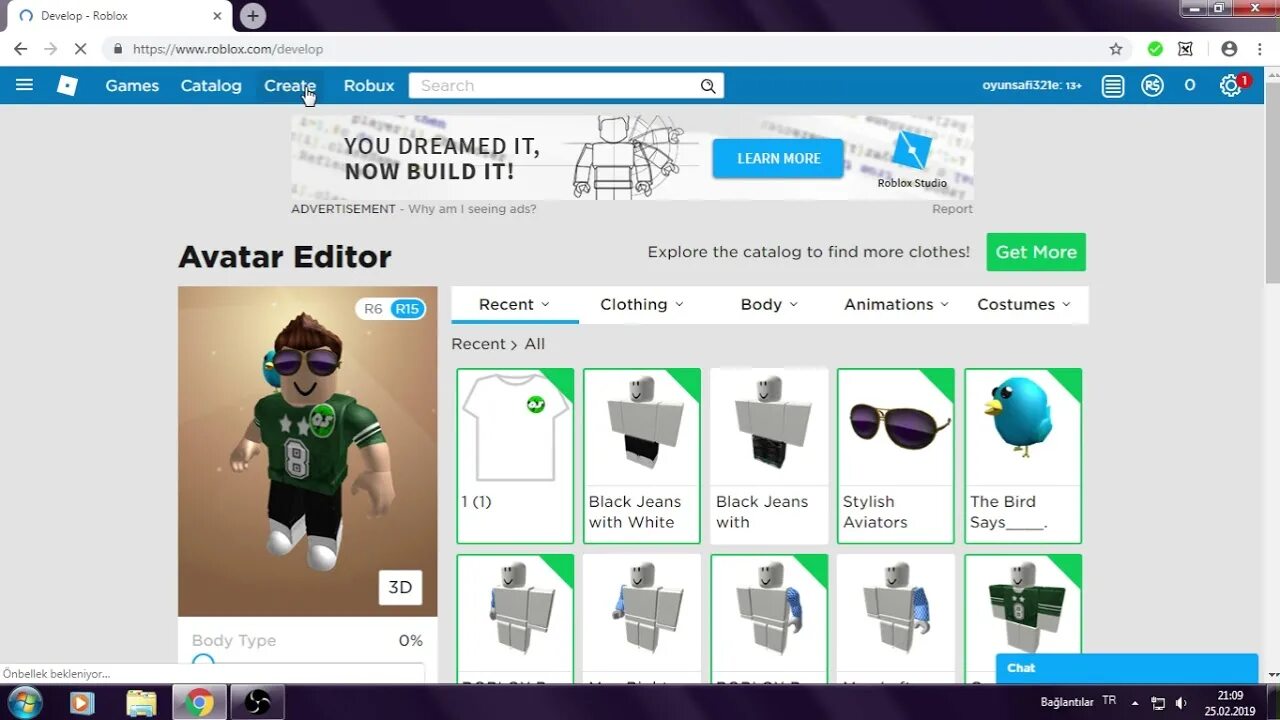Click the TR language indicator

pos(1109,701)
